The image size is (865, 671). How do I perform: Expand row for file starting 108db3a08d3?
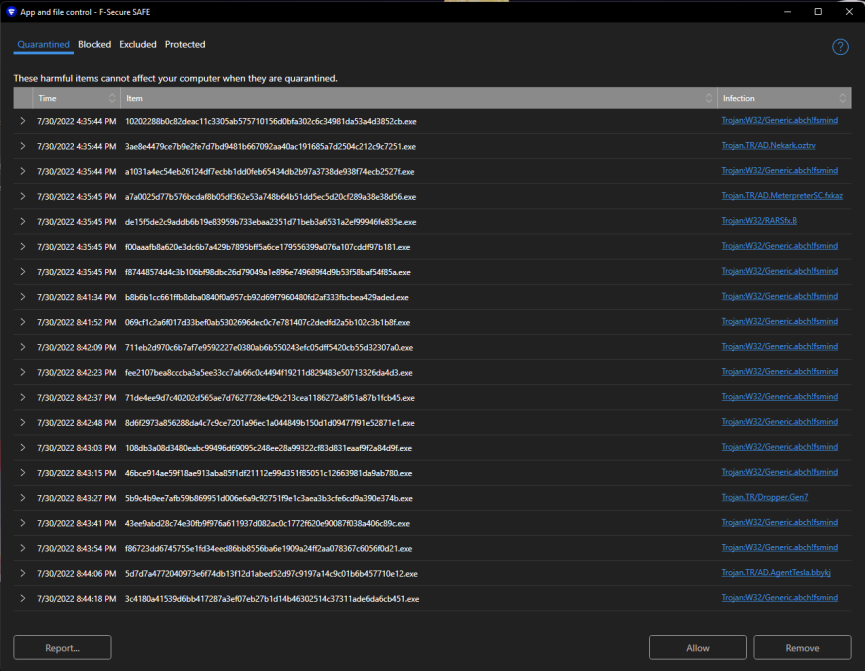(x=23, y=448)
